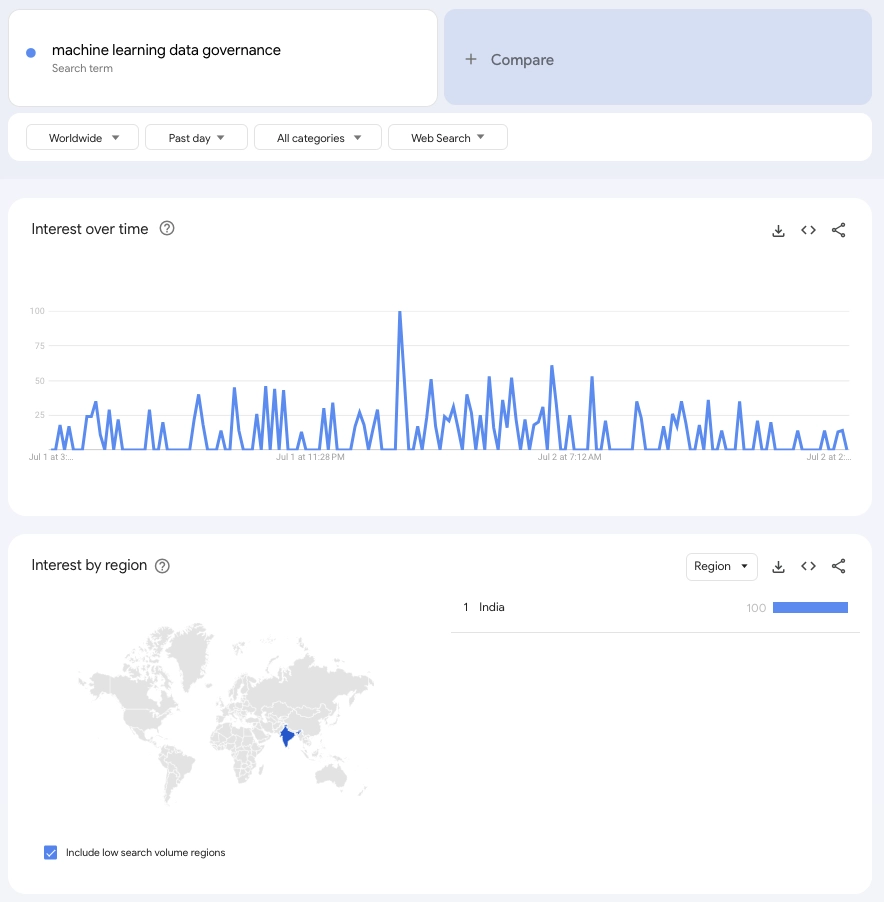Open embed code for Interest over time
The image size is (884, 902).
(x=808, y=230)
